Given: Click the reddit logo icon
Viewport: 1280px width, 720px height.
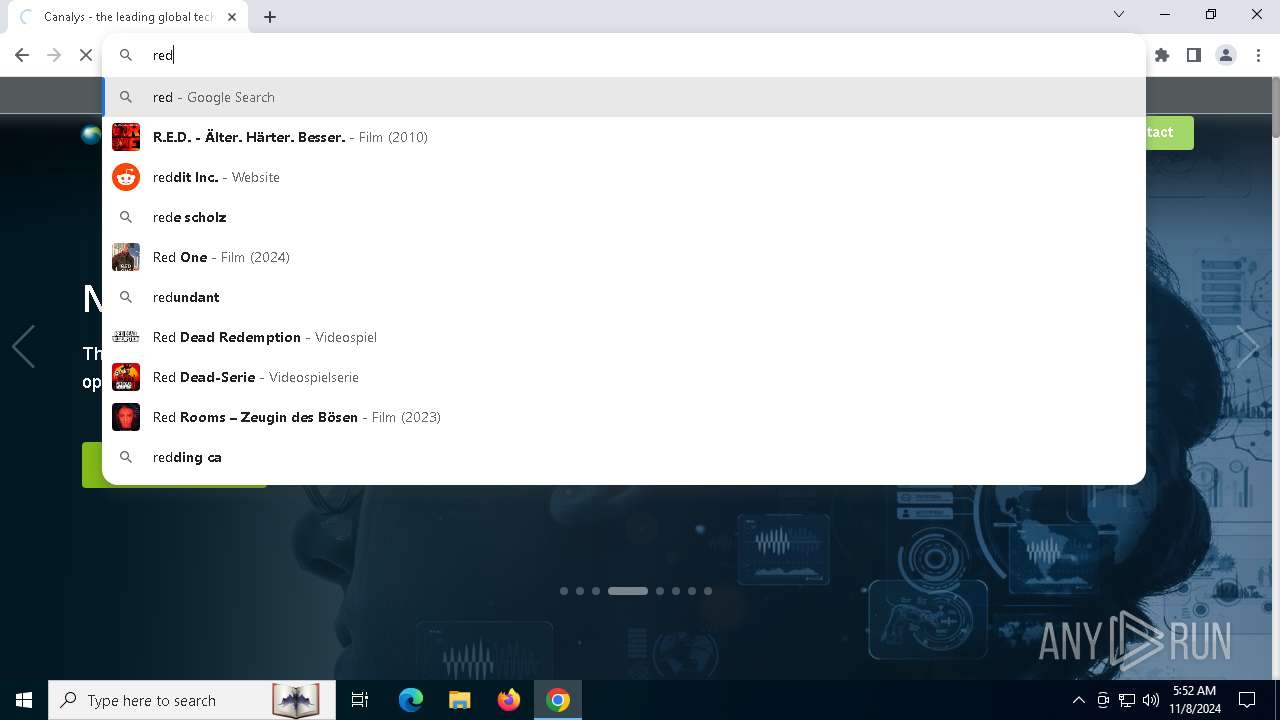Looking at the screenshot, I should click(x=126, y=177).
